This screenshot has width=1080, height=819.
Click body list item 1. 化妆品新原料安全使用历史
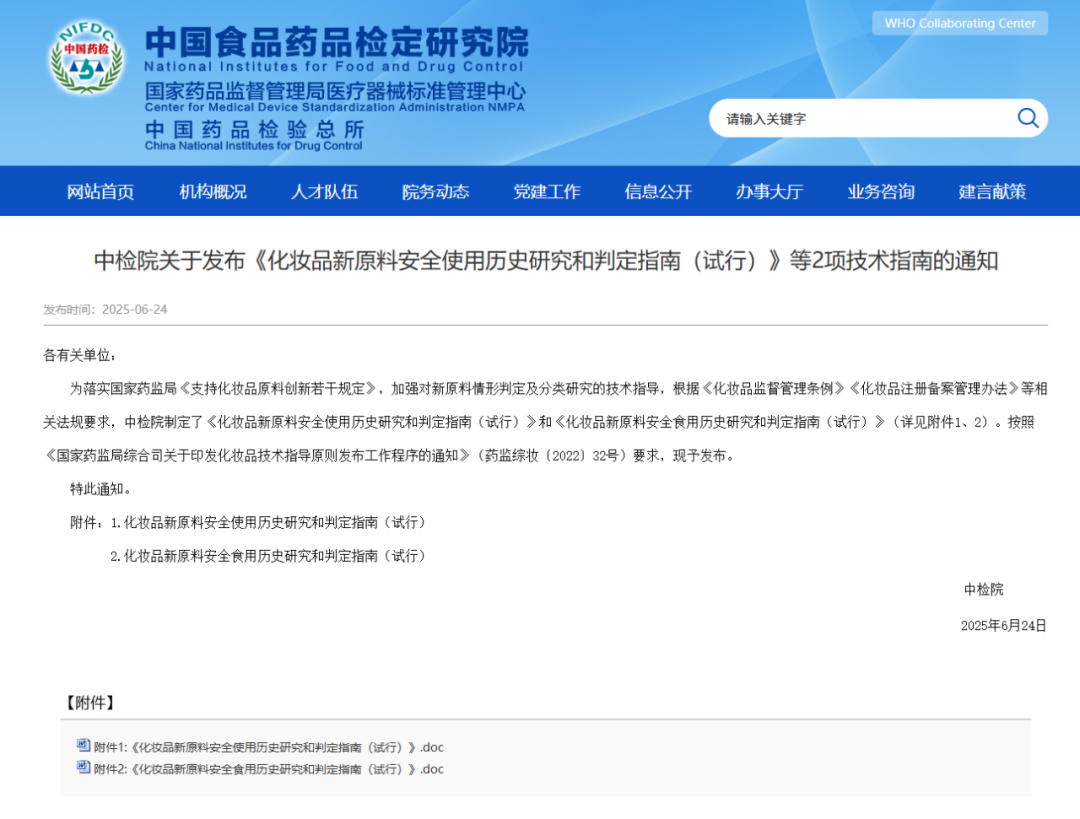tap(269, 522)
